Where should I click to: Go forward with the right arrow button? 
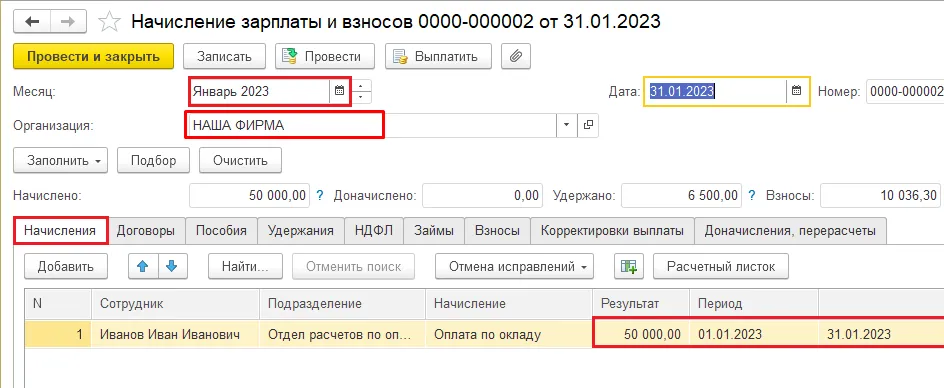69,22
